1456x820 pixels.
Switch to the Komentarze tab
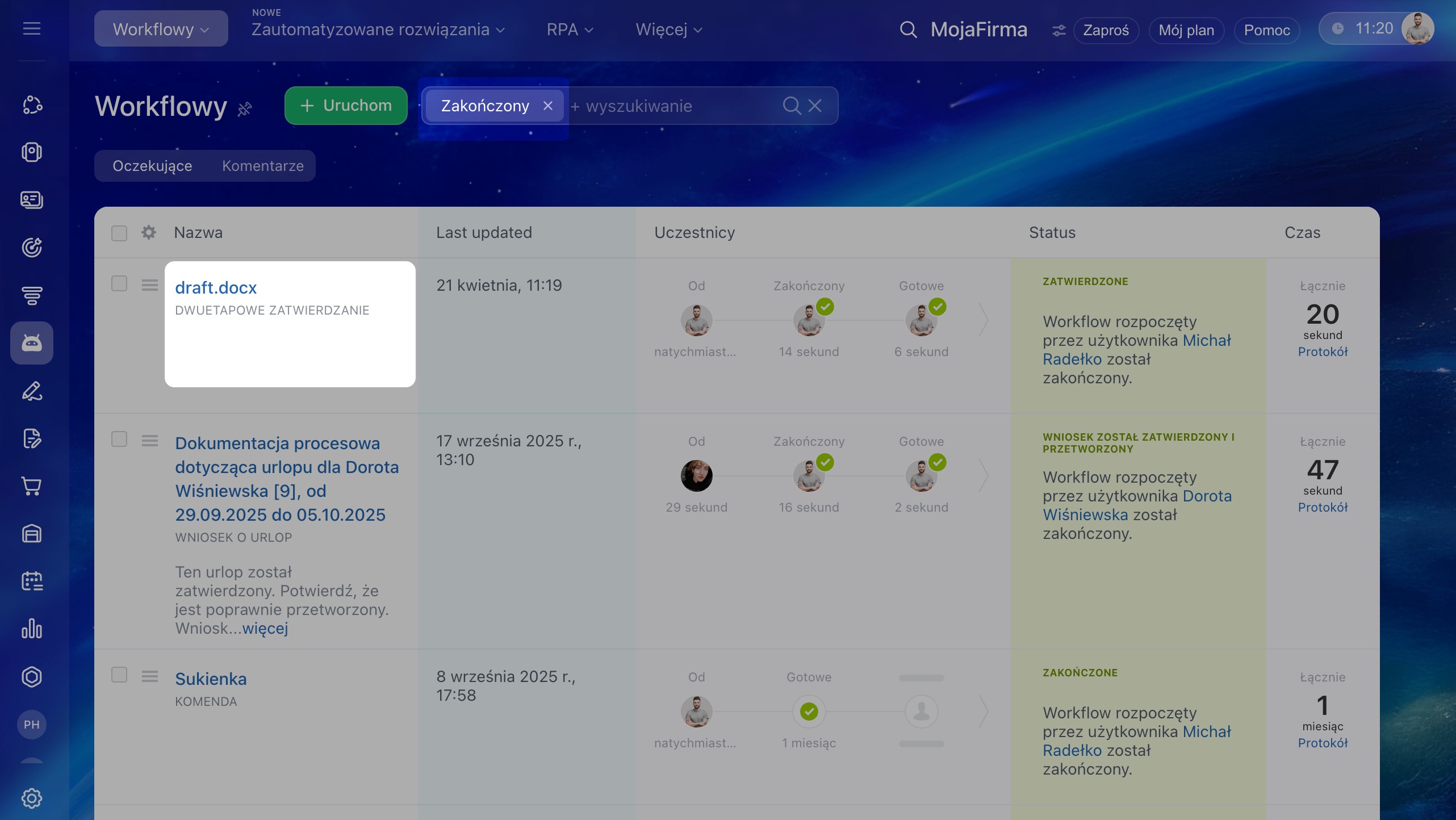[263, 166]
